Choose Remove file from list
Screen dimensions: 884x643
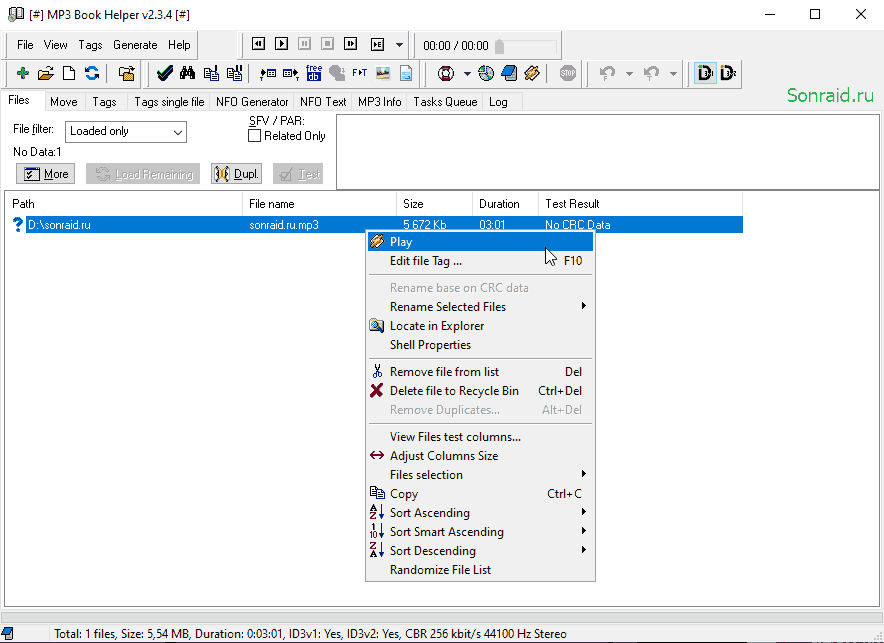(x=480, y=372)
